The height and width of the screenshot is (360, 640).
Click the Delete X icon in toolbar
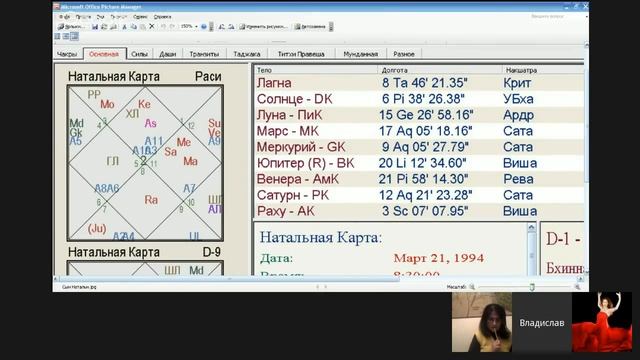pos(151,27)
